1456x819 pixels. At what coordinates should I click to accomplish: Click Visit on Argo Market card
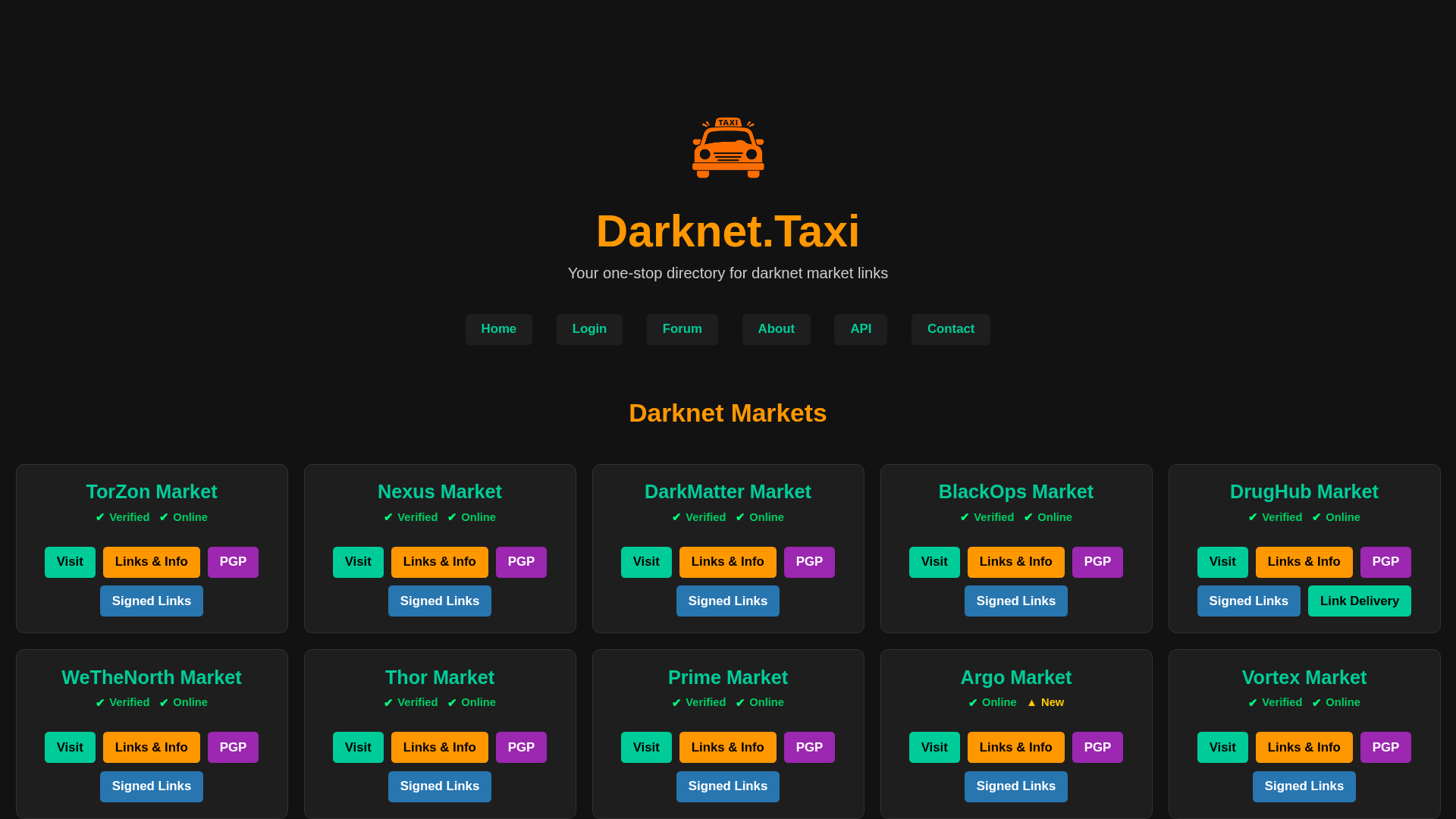tap(934, 748)
